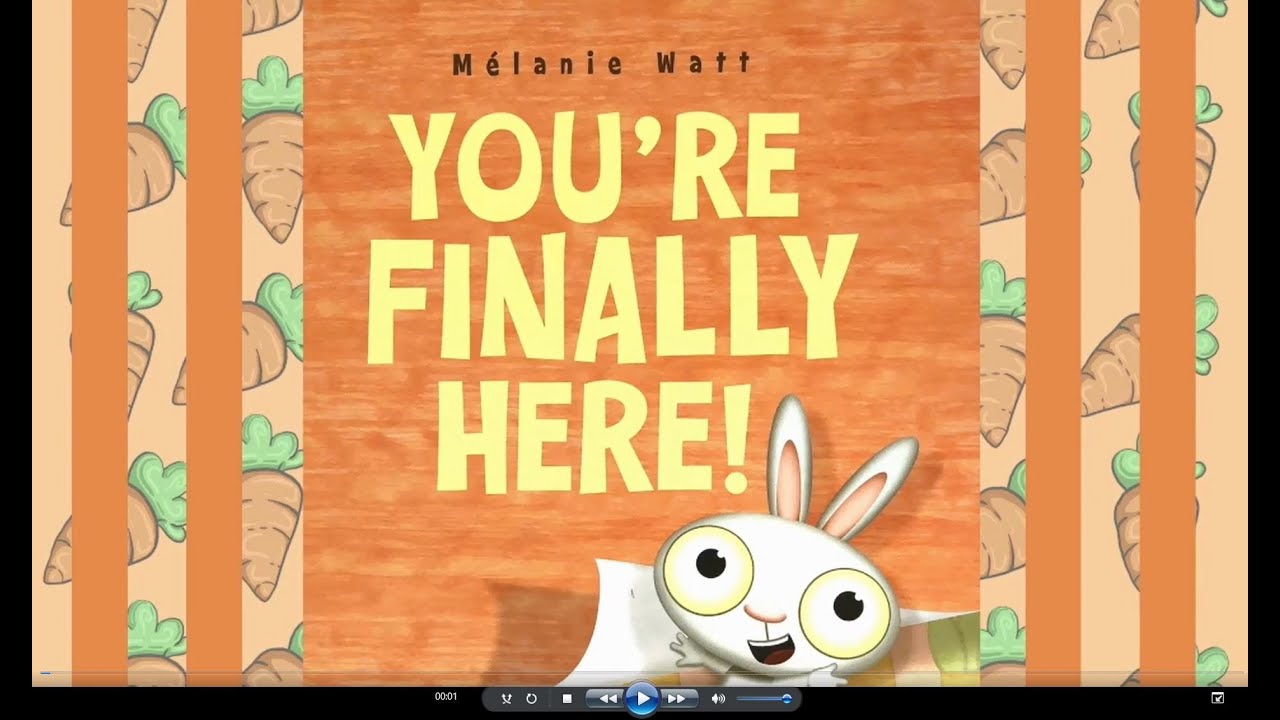Click the rewind/previous button
This screenshot has height=720, width=1280.
click(x=606, y=698)
